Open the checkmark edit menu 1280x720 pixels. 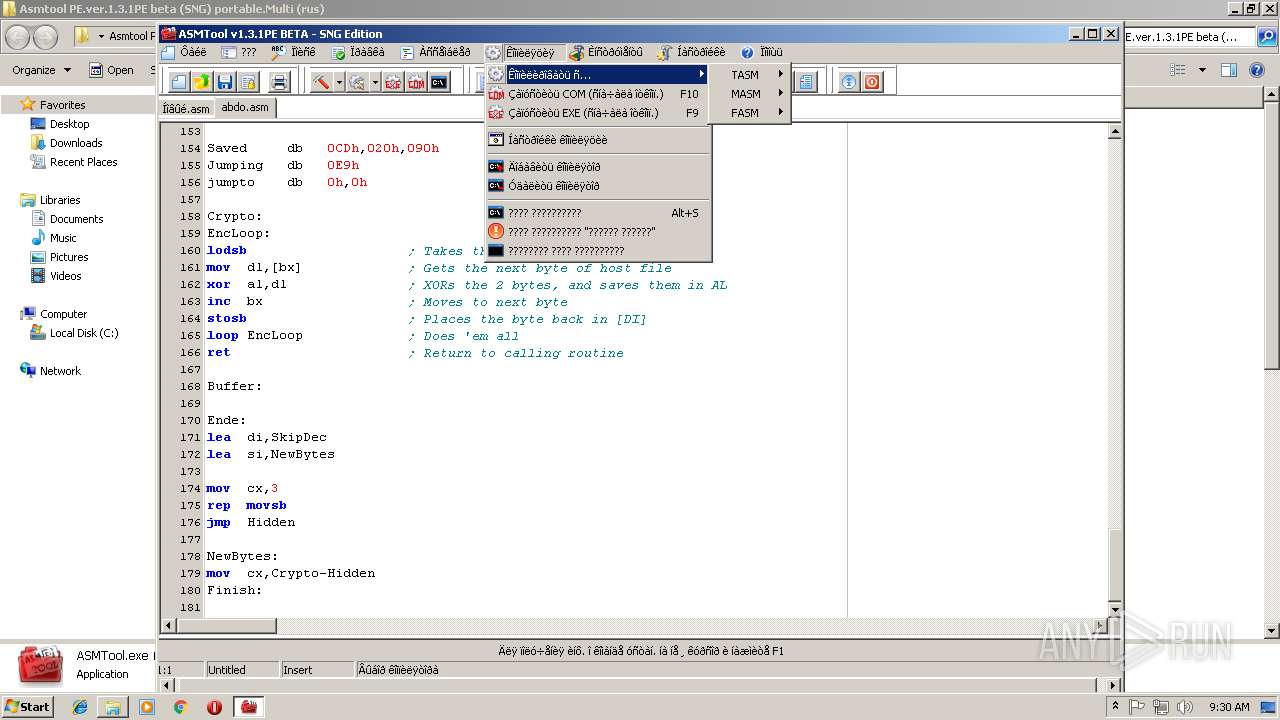358,52
